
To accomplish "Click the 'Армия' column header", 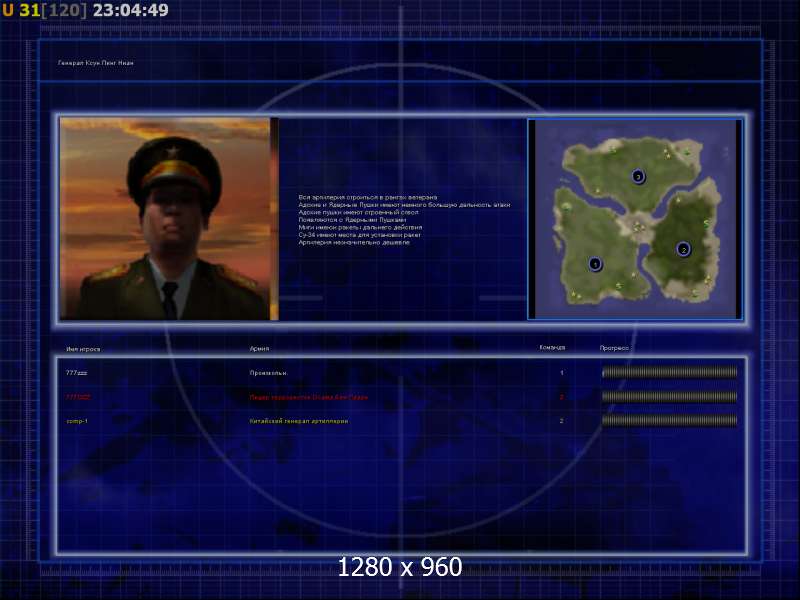I will 259,349.
